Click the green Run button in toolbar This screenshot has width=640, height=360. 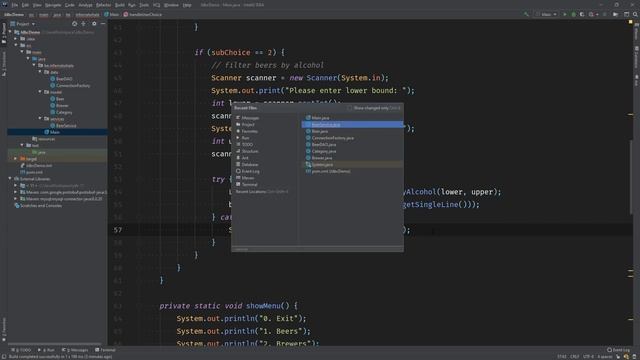pos(565,15)
